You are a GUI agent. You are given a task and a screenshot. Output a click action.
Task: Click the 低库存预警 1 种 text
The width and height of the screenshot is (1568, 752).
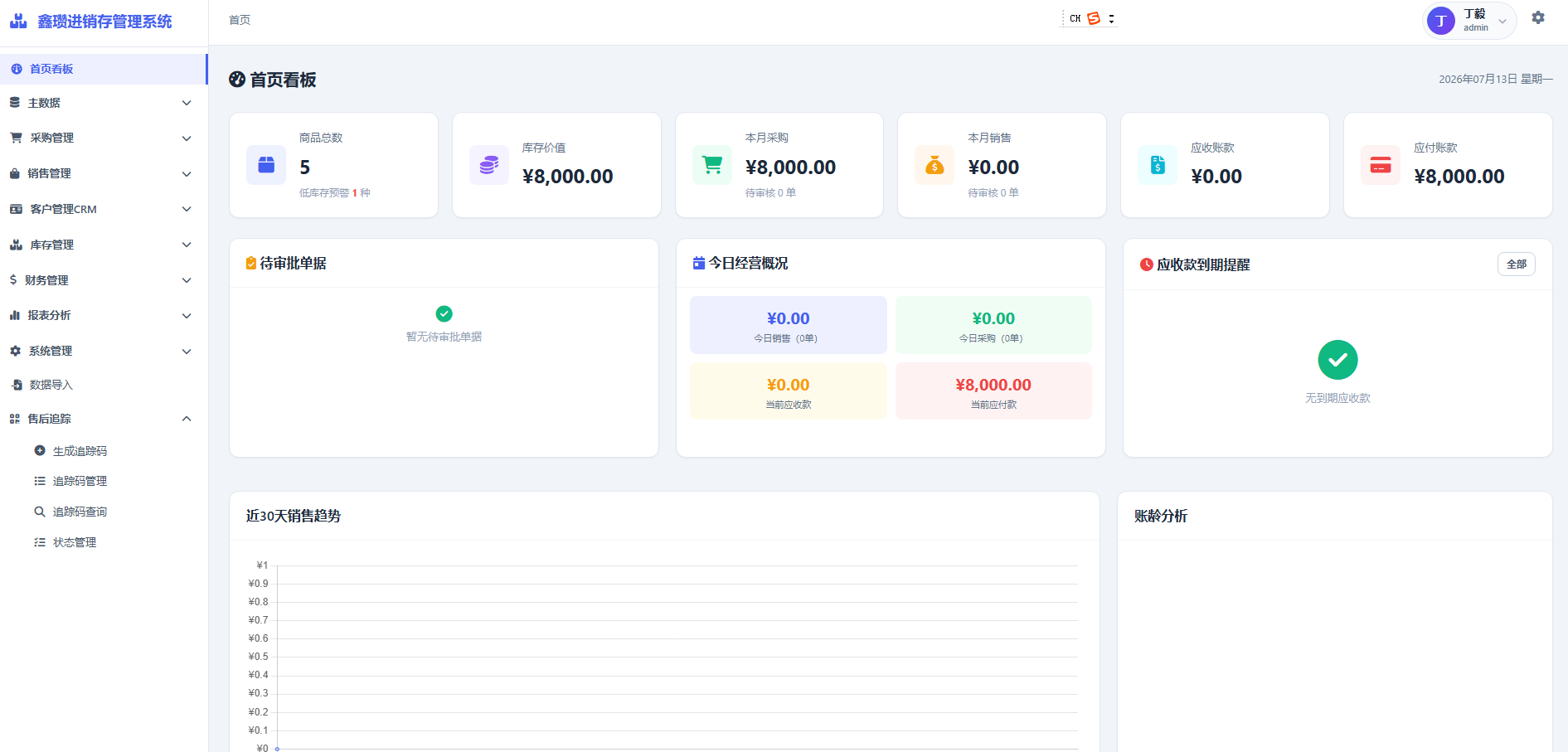pyautogui.click(x=335, y=193)
